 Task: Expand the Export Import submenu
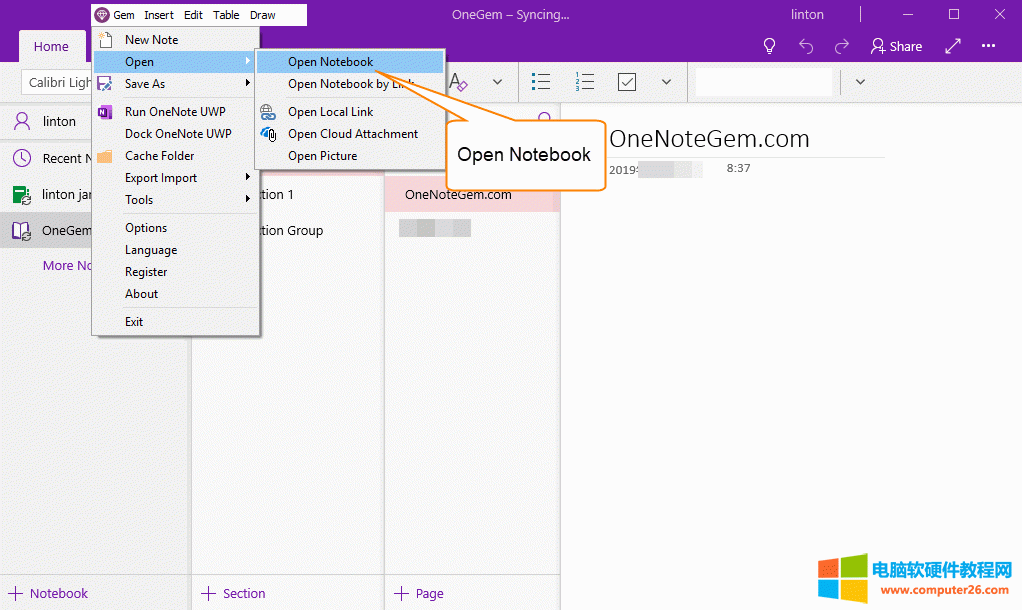160,177
